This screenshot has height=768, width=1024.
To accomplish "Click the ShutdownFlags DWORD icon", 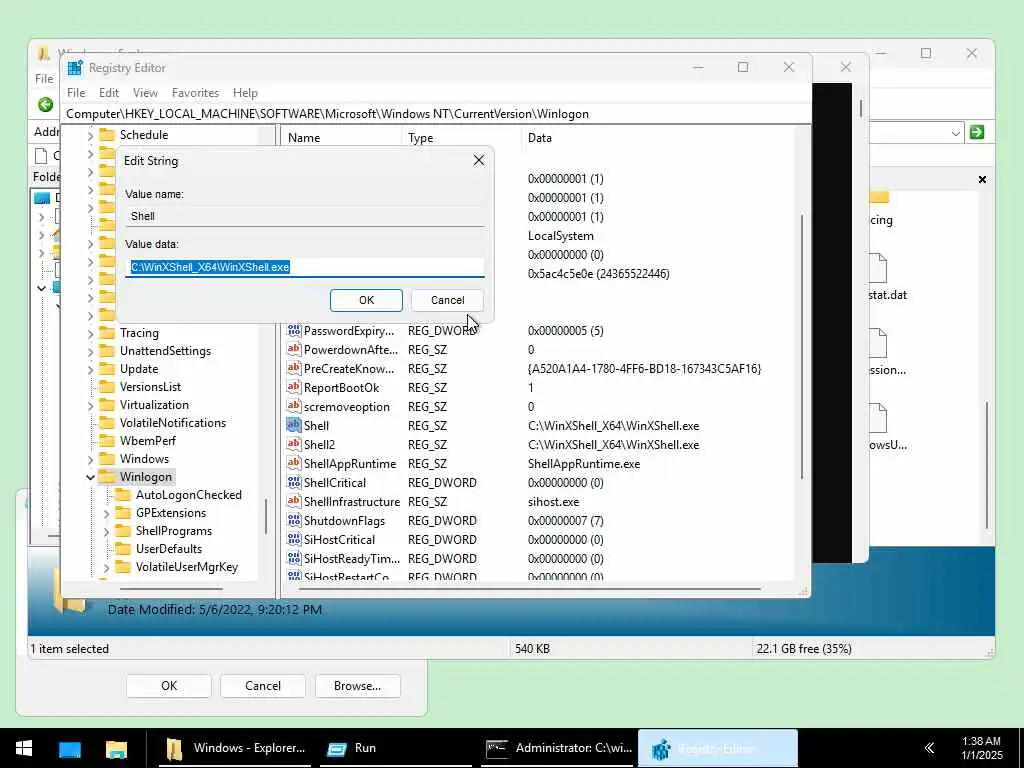I will (294, 520).
